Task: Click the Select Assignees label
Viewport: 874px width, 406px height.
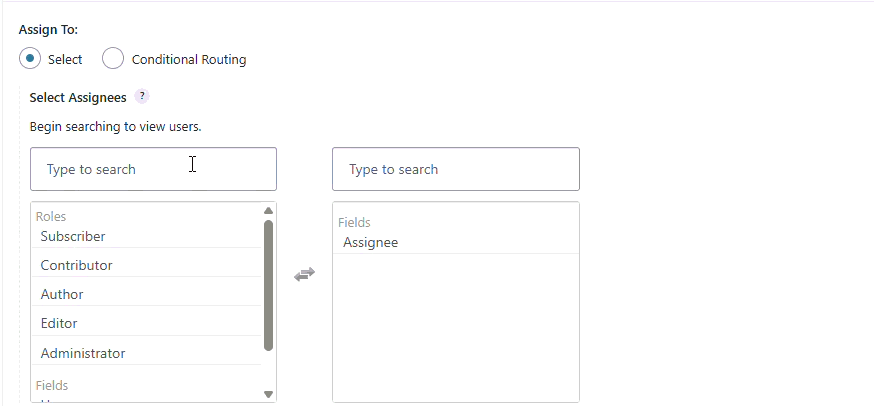Action: (x=78, y=98)
